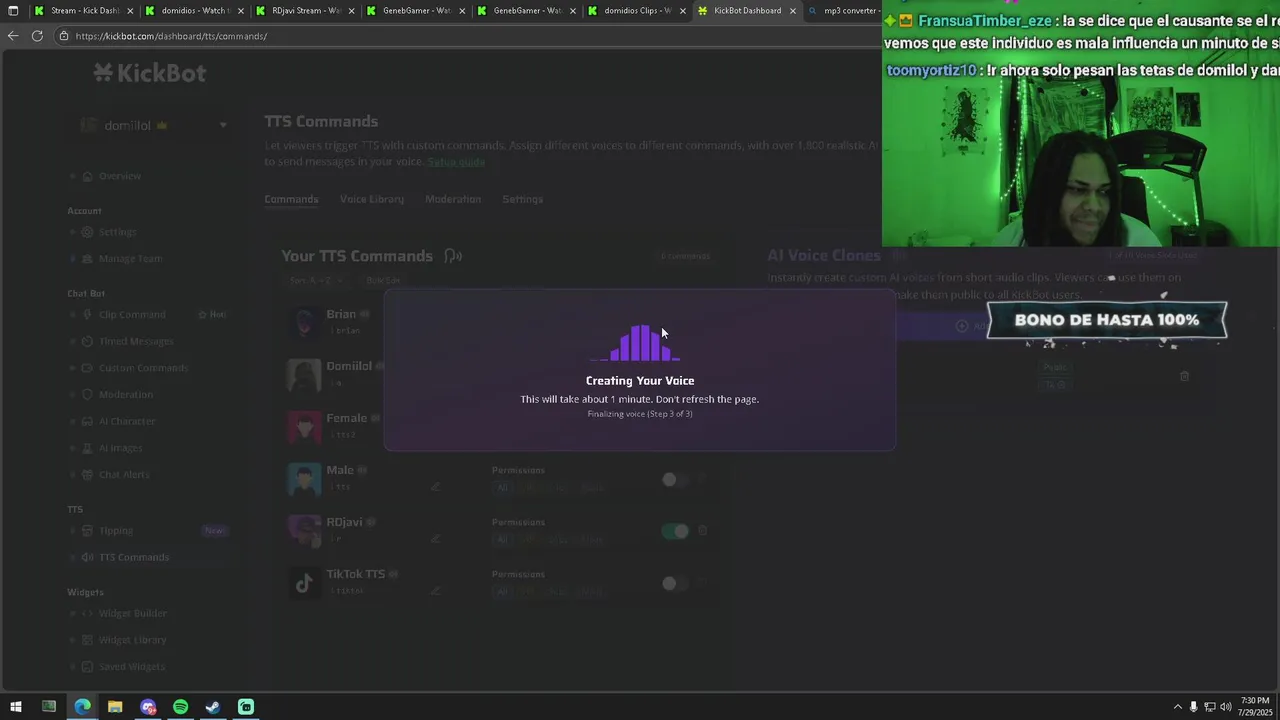Switch to the Settings tab
Image resolution: width=1280 pixels, height=720 pixels.
coord(522,199)
